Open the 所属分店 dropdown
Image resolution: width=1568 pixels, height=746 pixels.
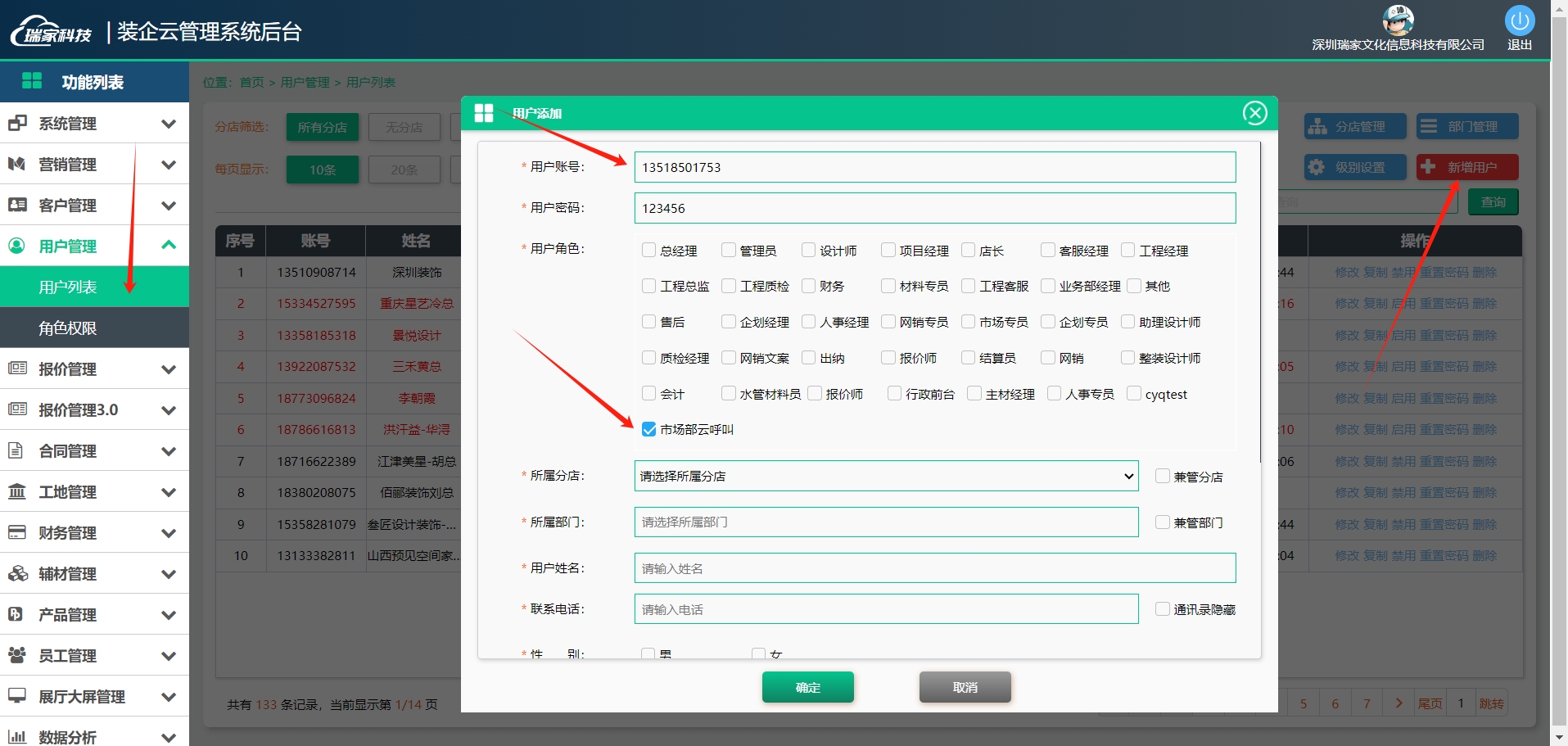886,476
